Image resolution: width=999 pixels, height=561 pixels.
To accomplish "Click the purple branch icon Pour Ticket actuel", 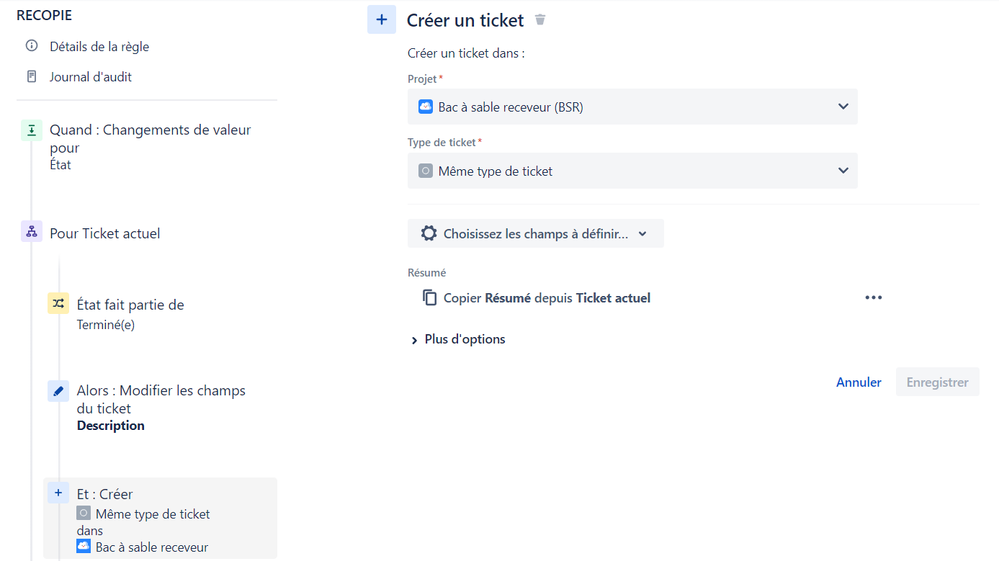I will (31, 232).
